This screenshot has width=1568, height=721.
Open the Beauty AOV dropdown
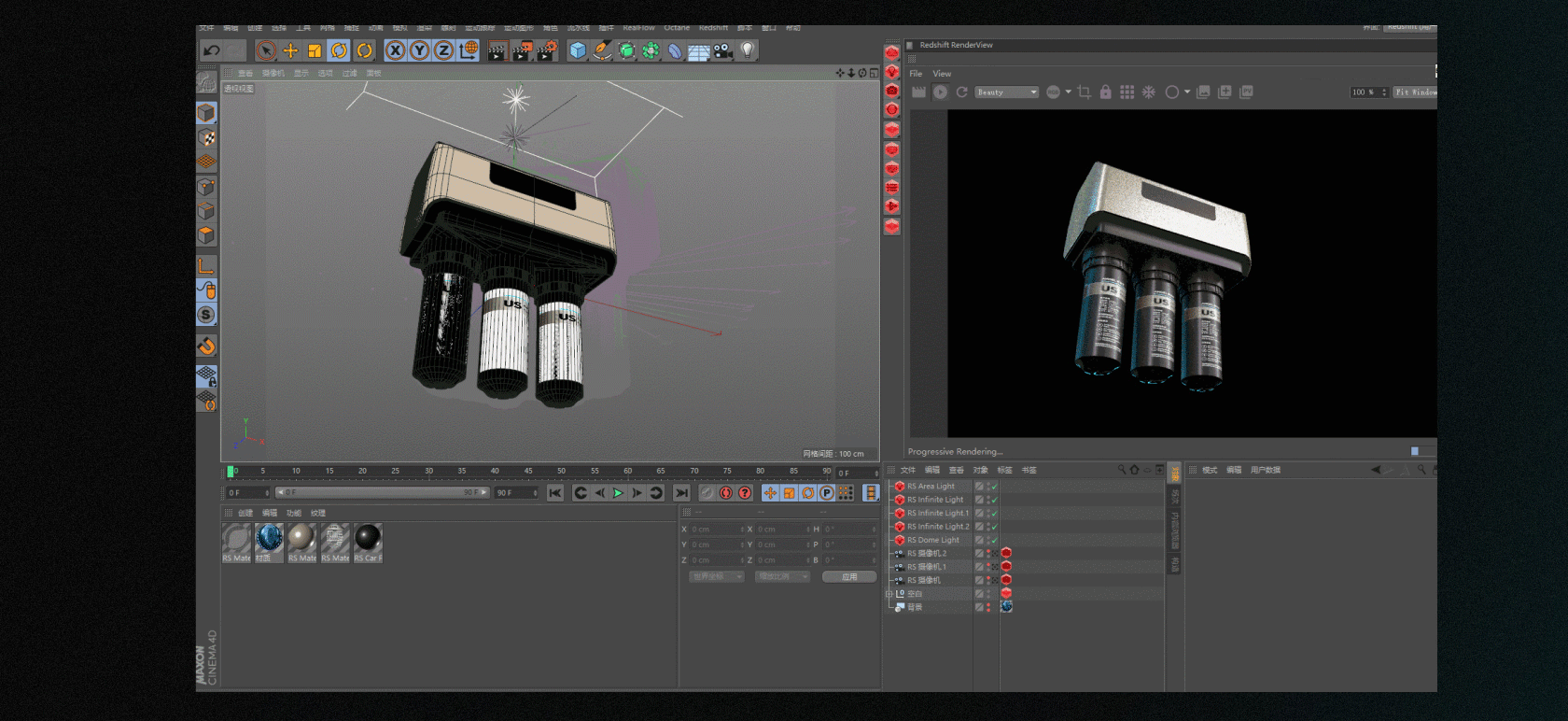pyautogui.click(x=1006, y=92)
